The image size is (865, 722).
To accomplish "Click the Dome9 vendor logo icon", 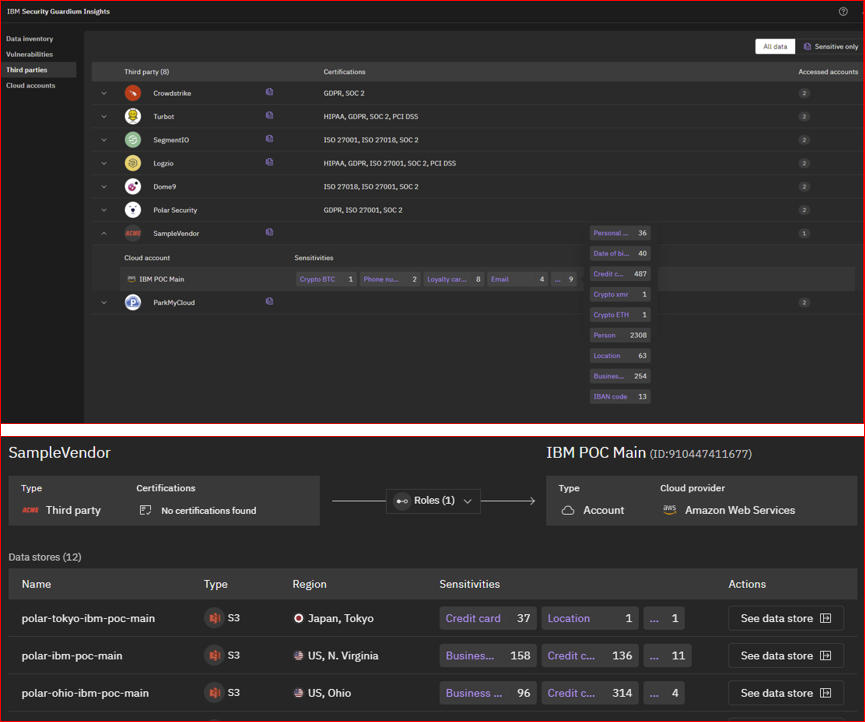I will [133, 186].
